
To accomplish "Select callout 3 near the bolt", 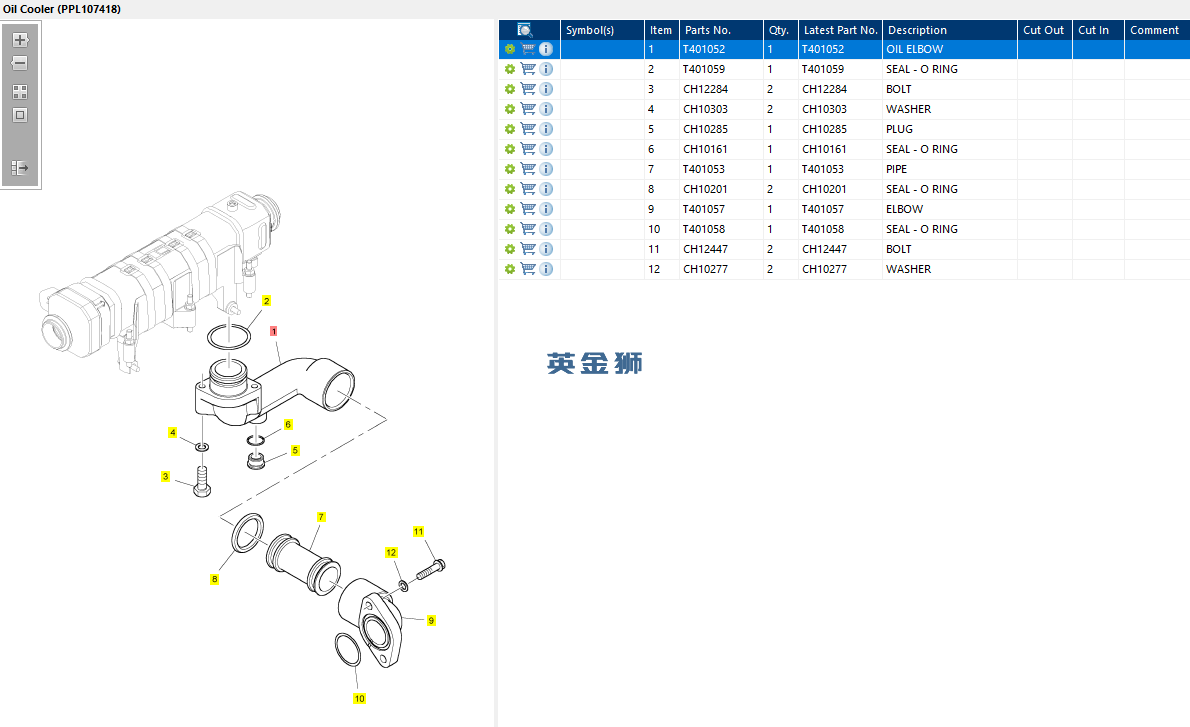I will [165, 477].
